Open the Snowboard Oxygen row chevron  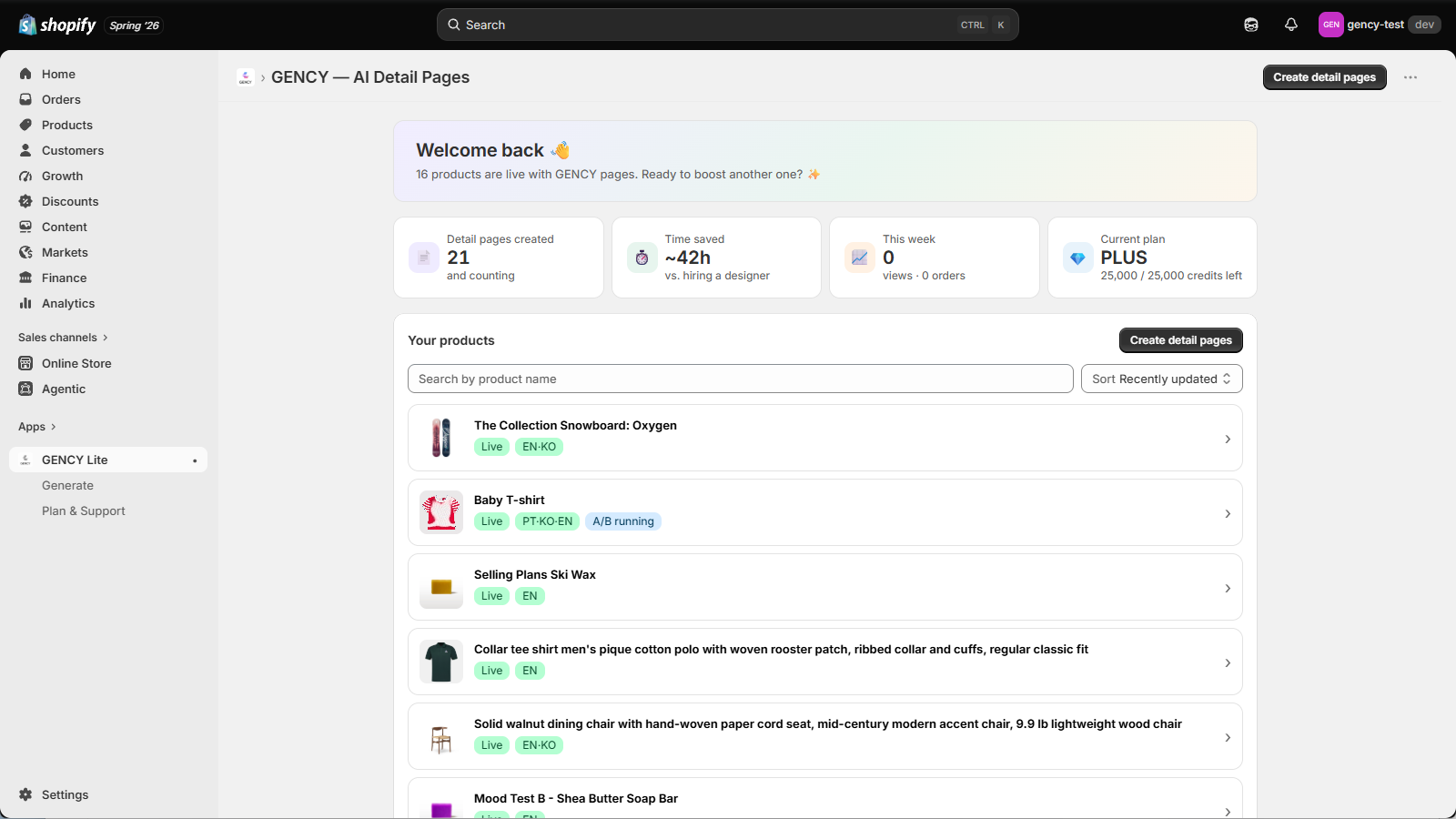click(1228, 440)
